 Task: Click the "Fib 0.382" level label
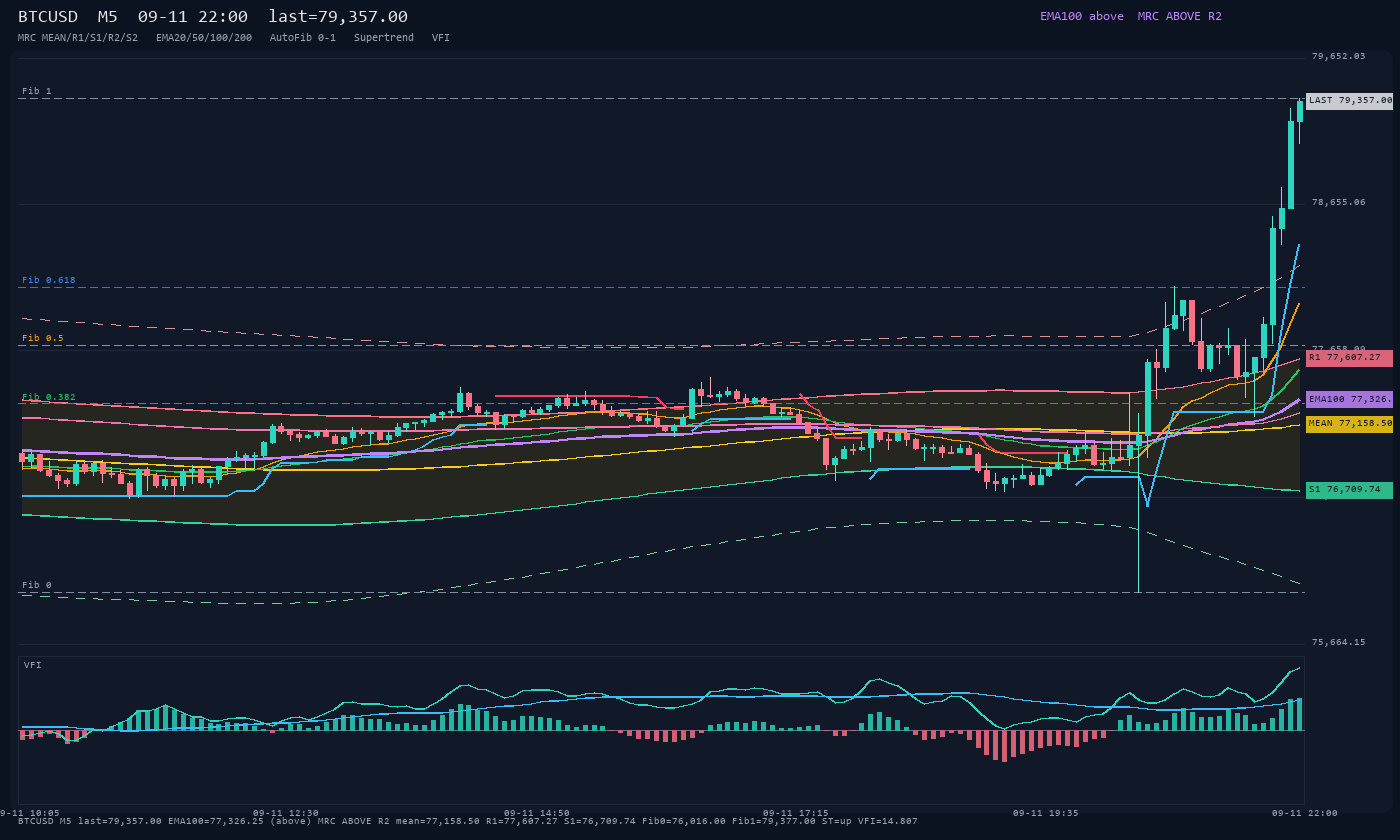coord(49,397)
